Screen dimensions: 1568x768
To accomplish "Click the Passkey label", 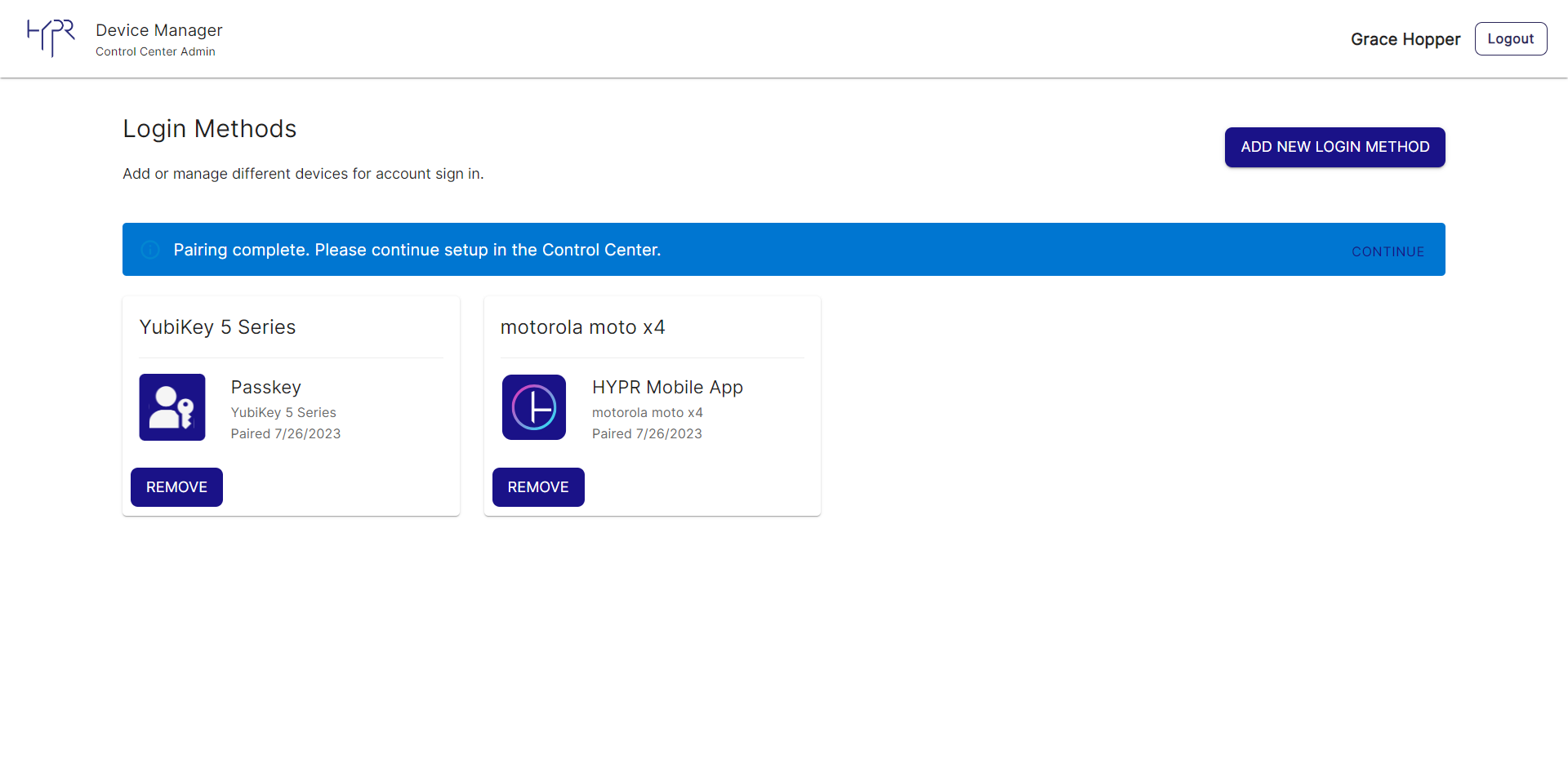I will pos(266,387).
